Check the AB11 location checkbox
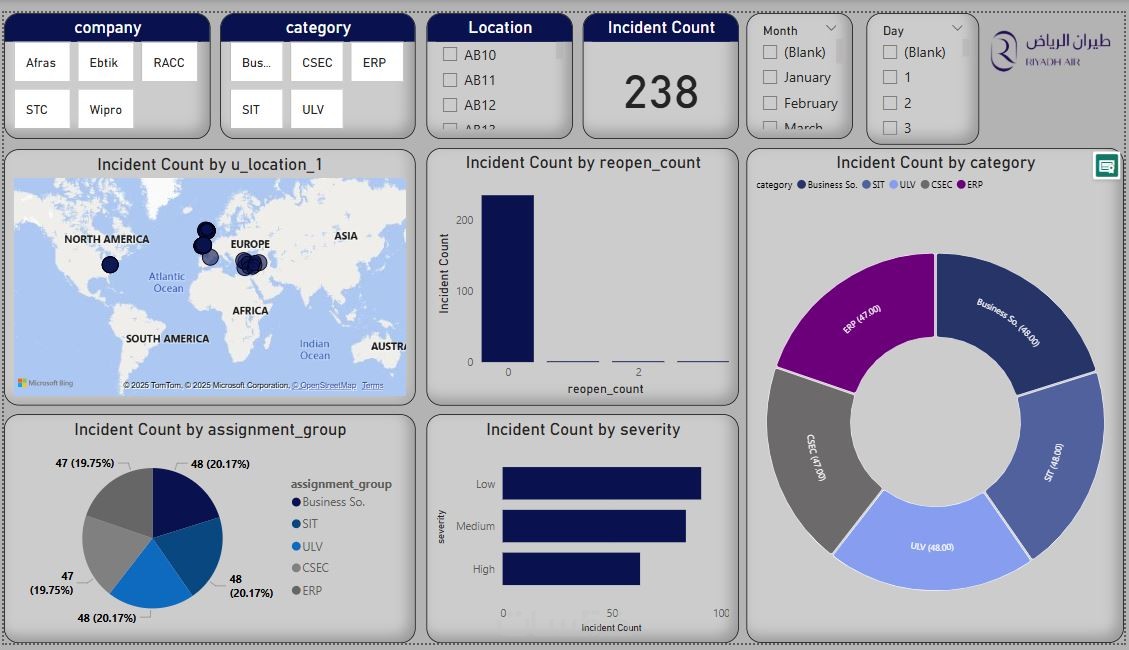 point(450,79)
